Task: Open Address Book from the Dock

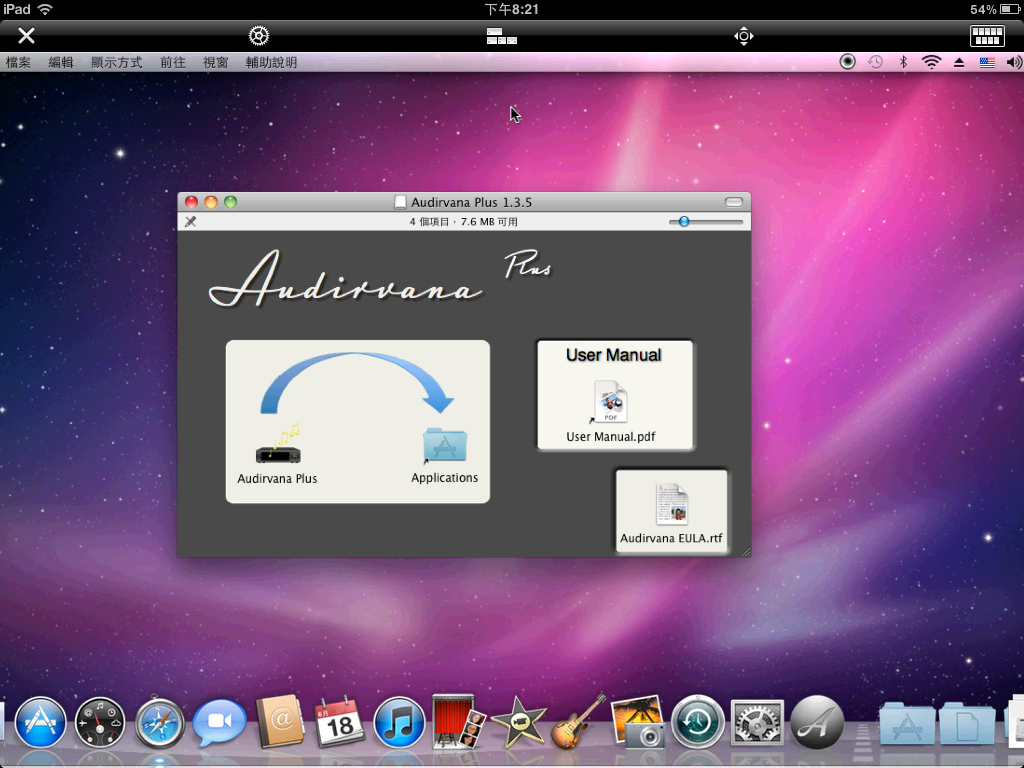Action: click(280, 722)
